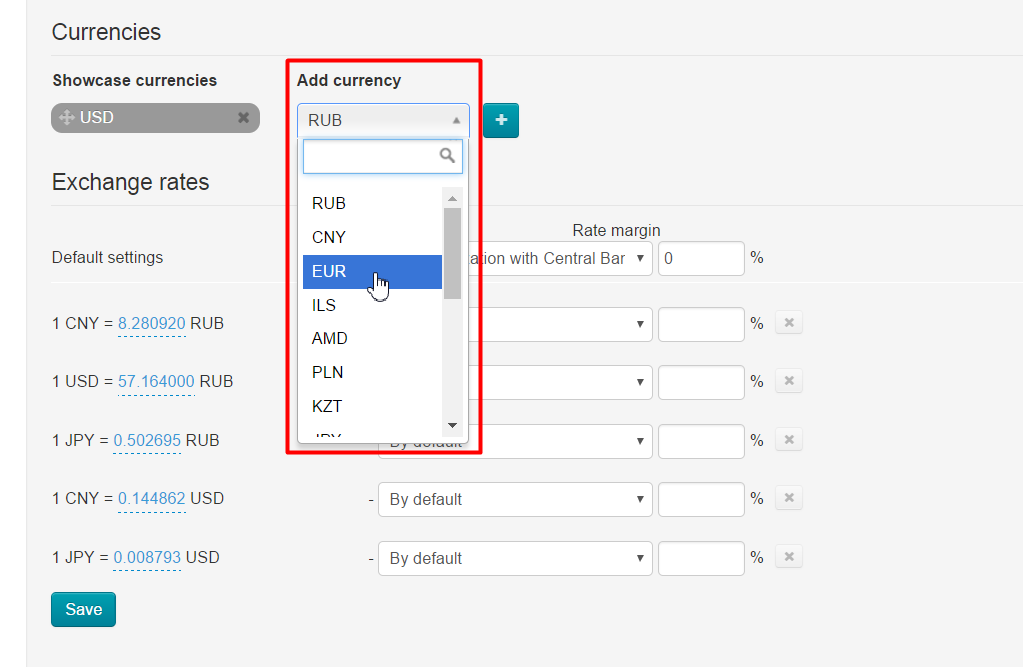Click the Exchange rates heading
The width and height of the screenshot is (1023, 667).
pos(130,182)
